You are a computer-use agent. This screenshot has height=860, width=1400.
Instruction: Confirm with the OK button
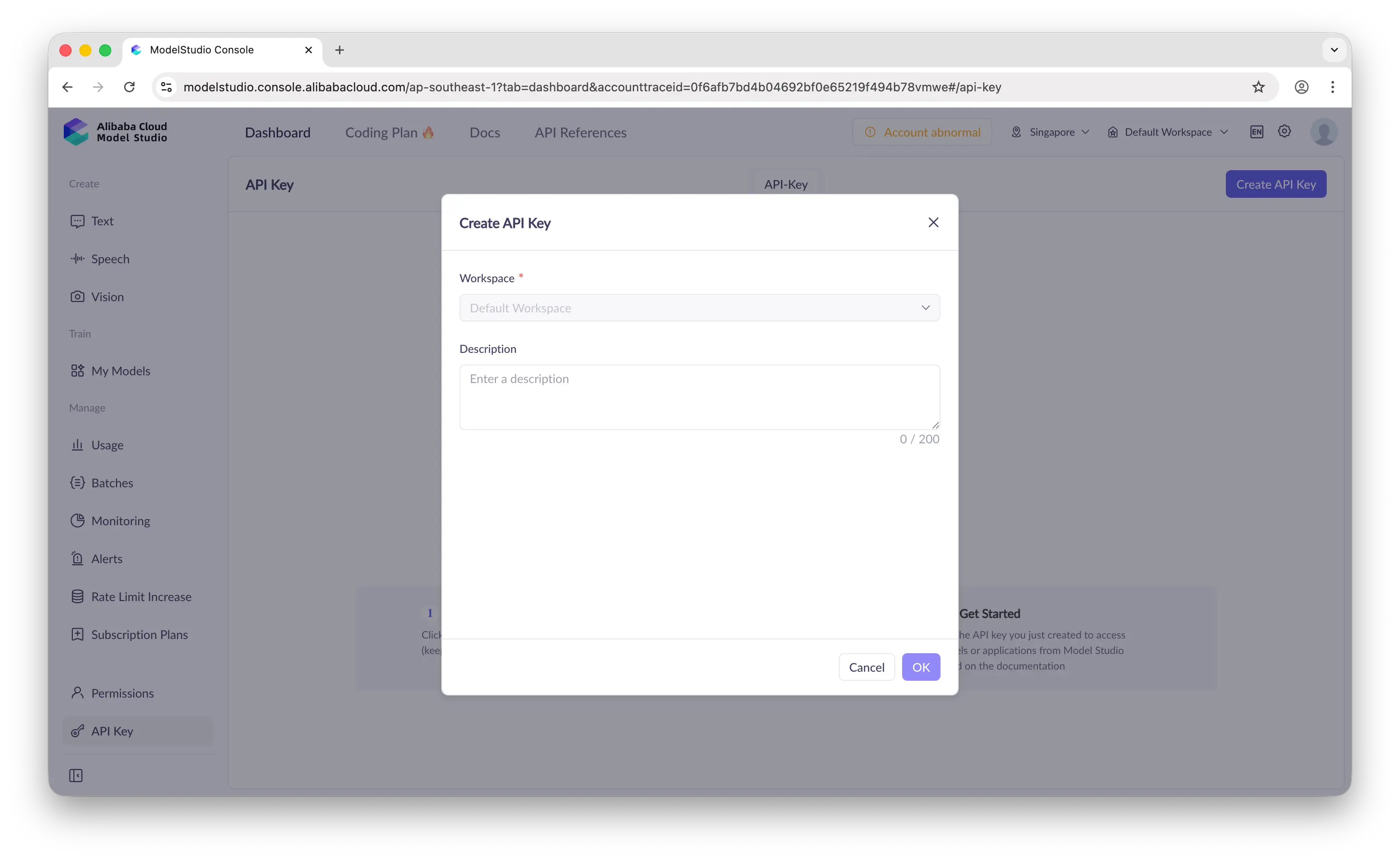(920, 667)
